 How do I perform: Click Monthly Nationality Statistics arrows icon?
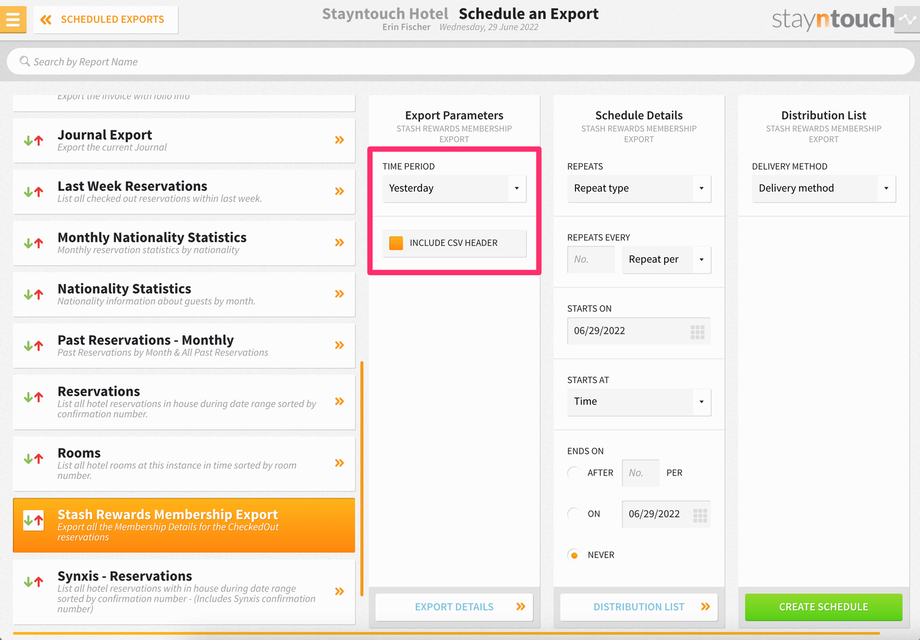point(33,243)
